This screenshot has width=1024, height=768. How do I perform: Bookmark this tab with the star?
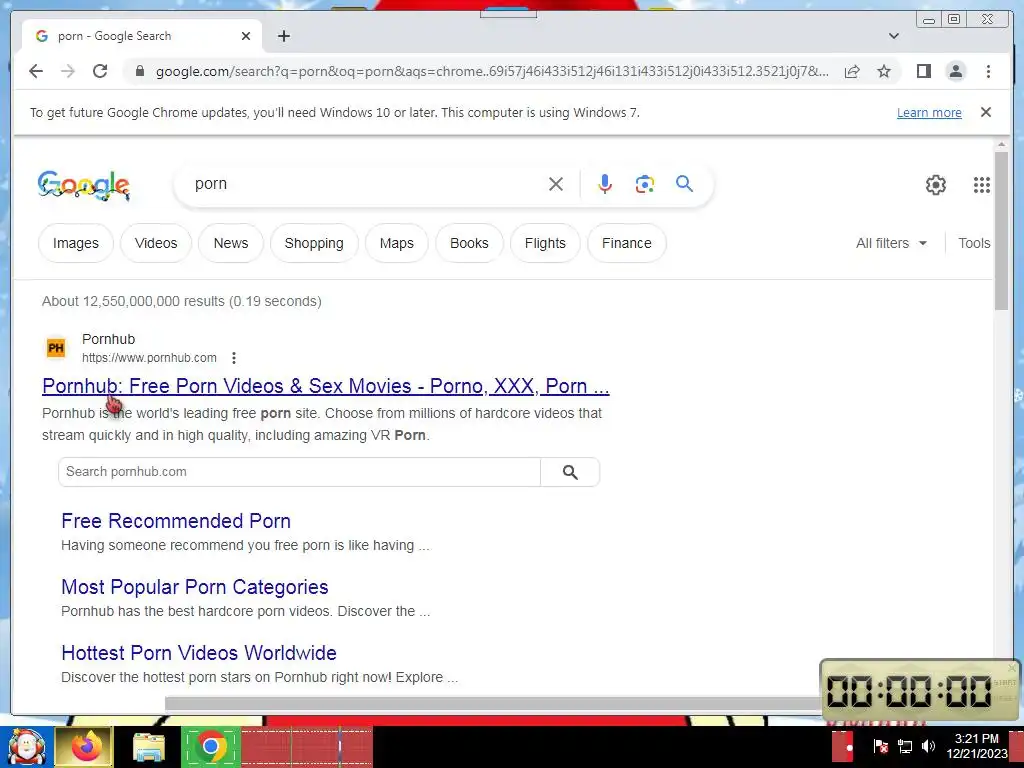click(x=884, y=71)
